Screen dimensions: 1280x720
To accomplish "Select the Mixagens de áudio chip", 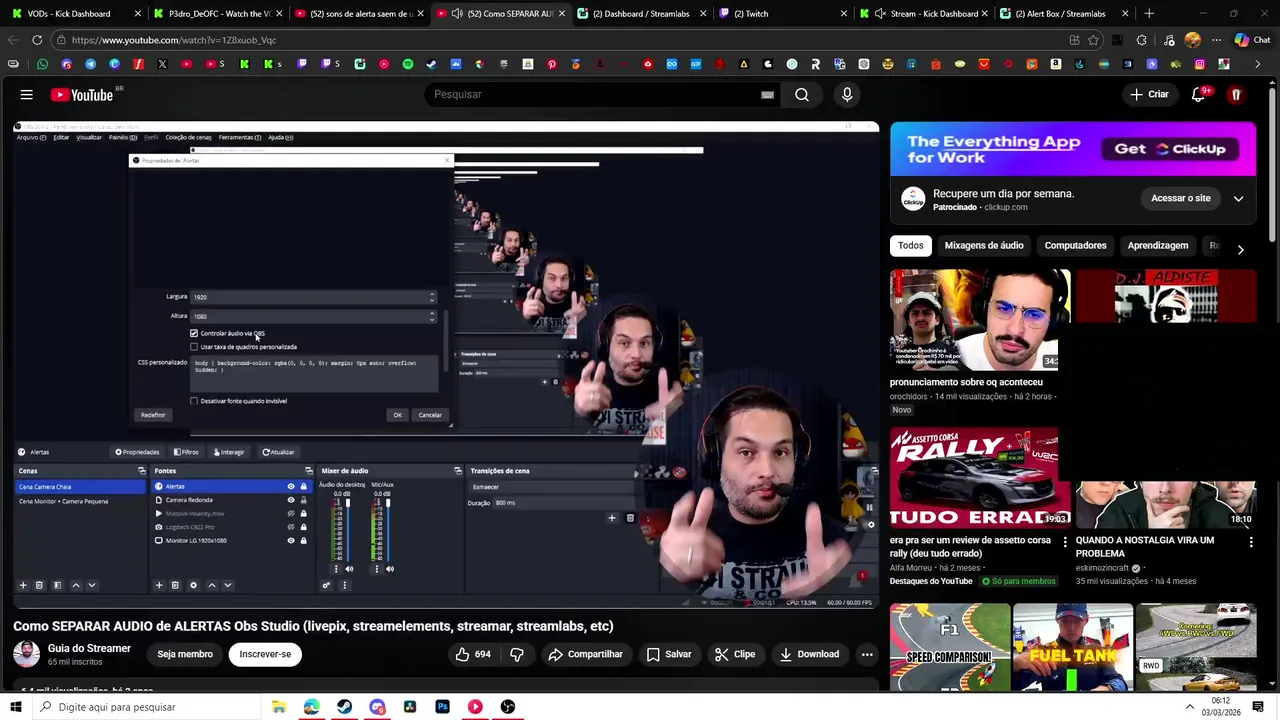I will click(984, 246).
